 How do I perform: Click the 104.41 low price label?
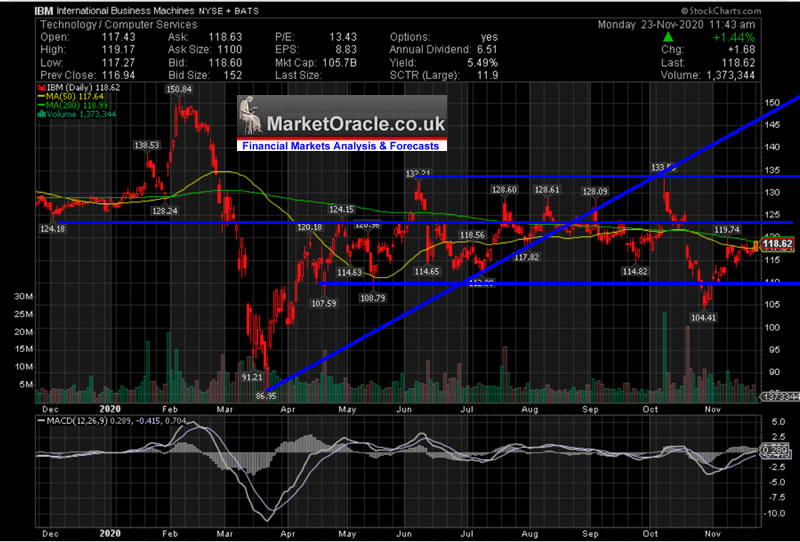[x=703, y=318]
